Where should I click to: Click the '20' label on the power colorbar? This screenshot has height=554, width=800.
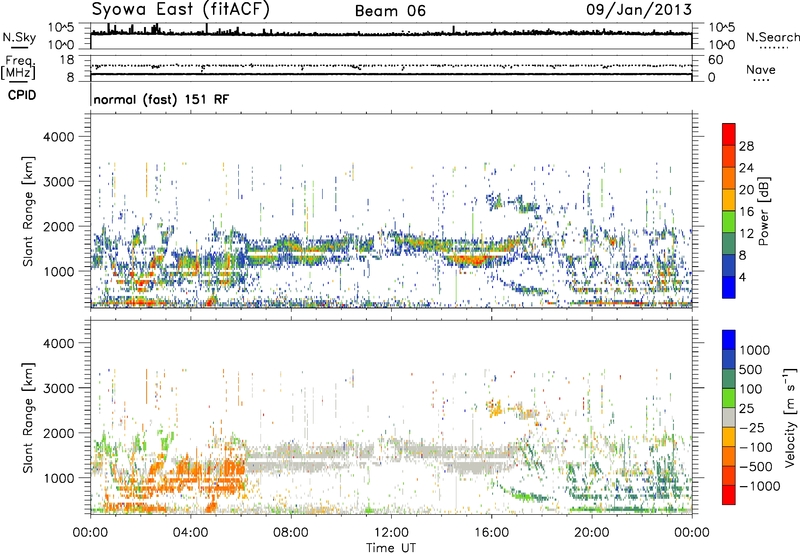click(746, 190)
